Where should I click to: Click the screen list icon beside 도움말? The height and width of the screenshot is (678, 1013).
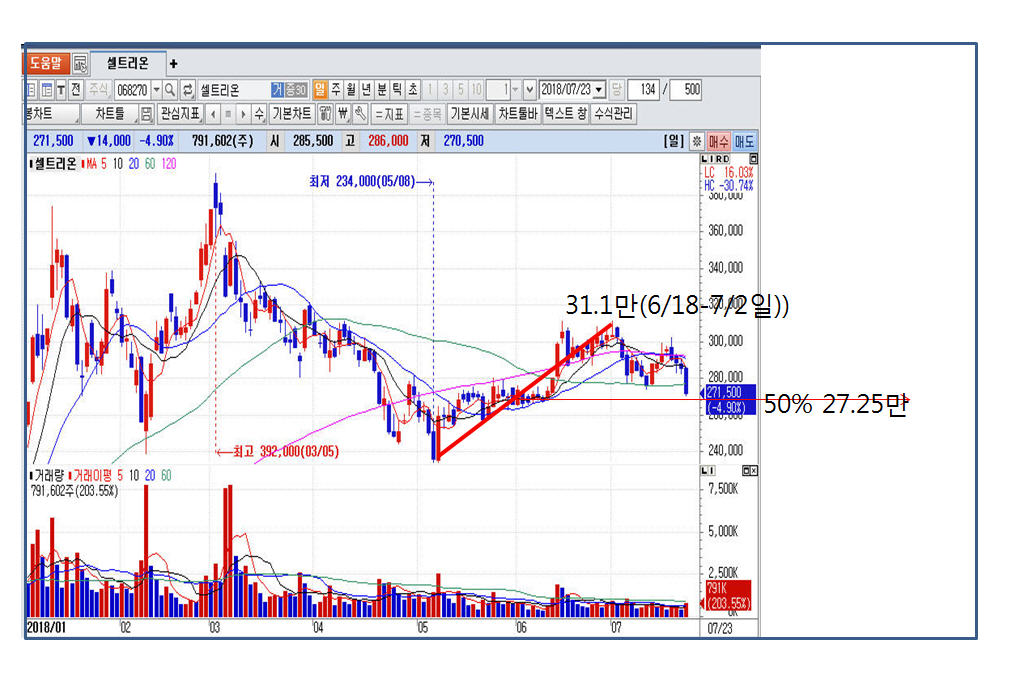80,63
